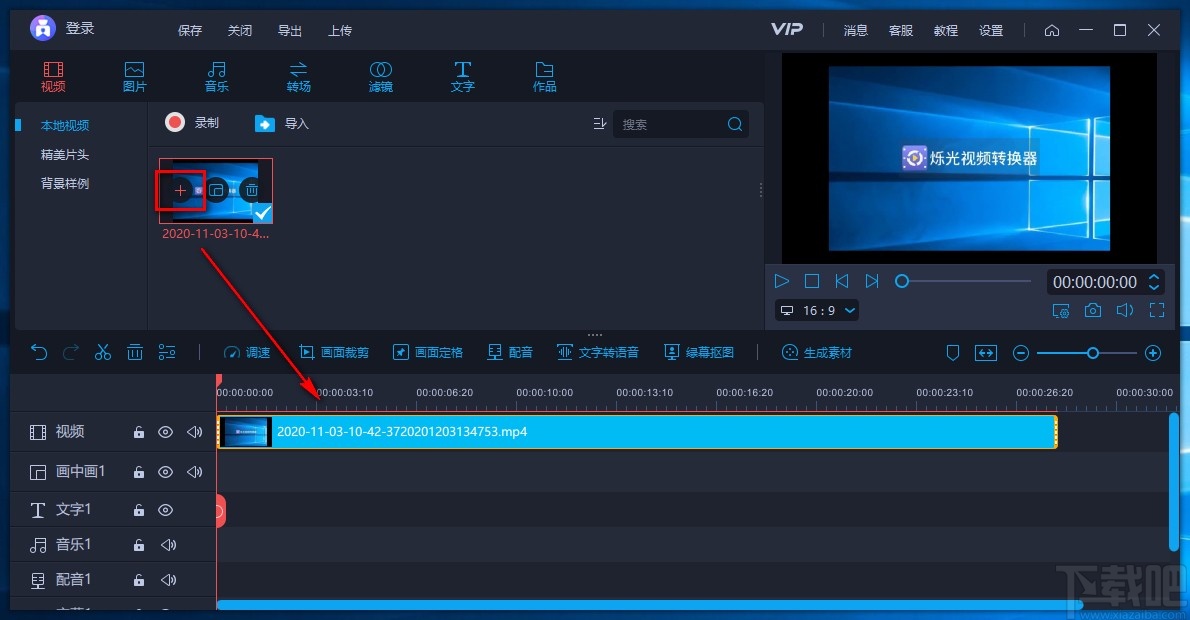Open 消息 messages
The image size is (1190, 620).
855,30
